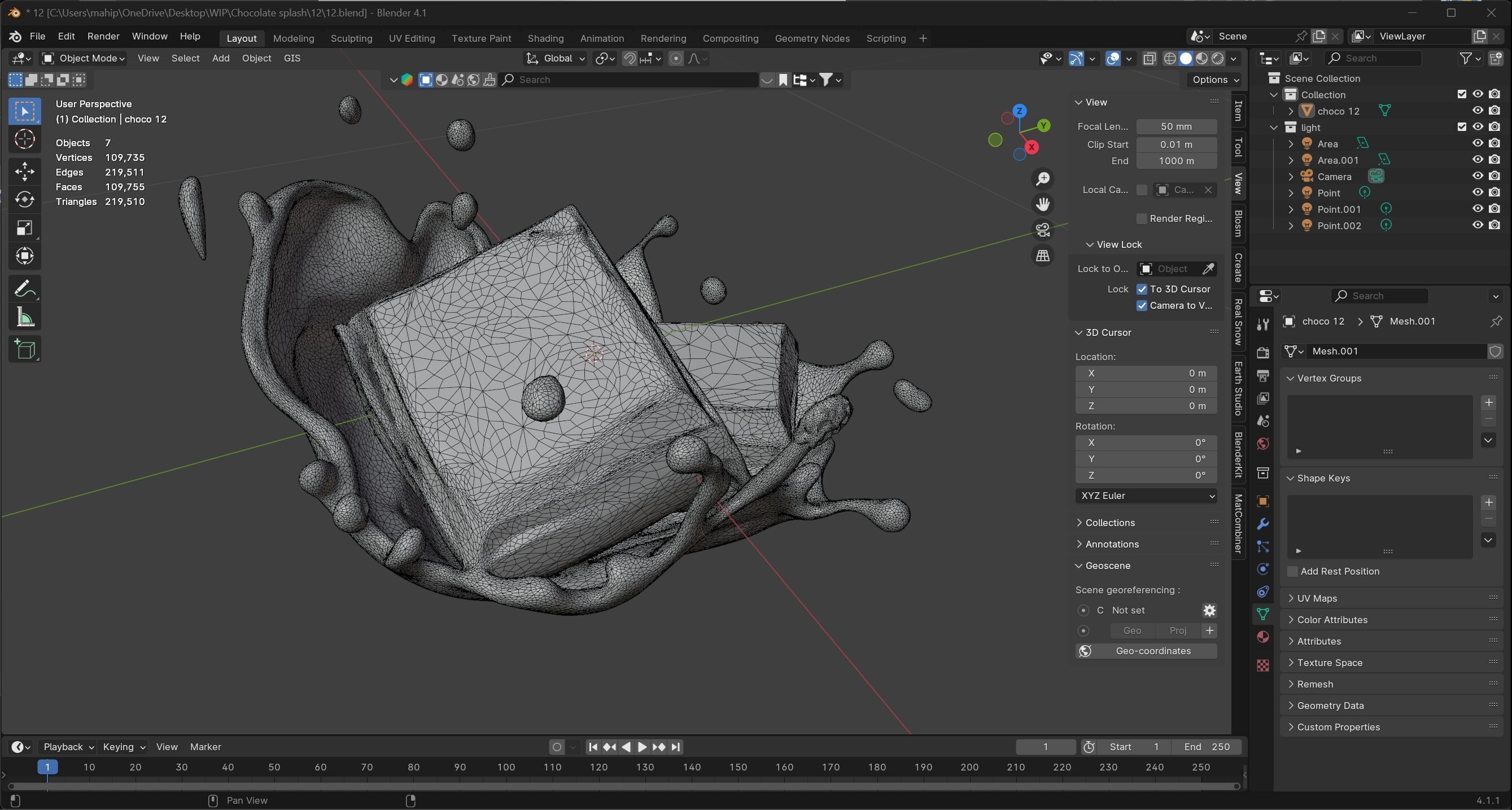Image resolution: width=1512 pixels, height=810 pixels.
Task: Activate the Transform tool
Action: click(25, 256)
